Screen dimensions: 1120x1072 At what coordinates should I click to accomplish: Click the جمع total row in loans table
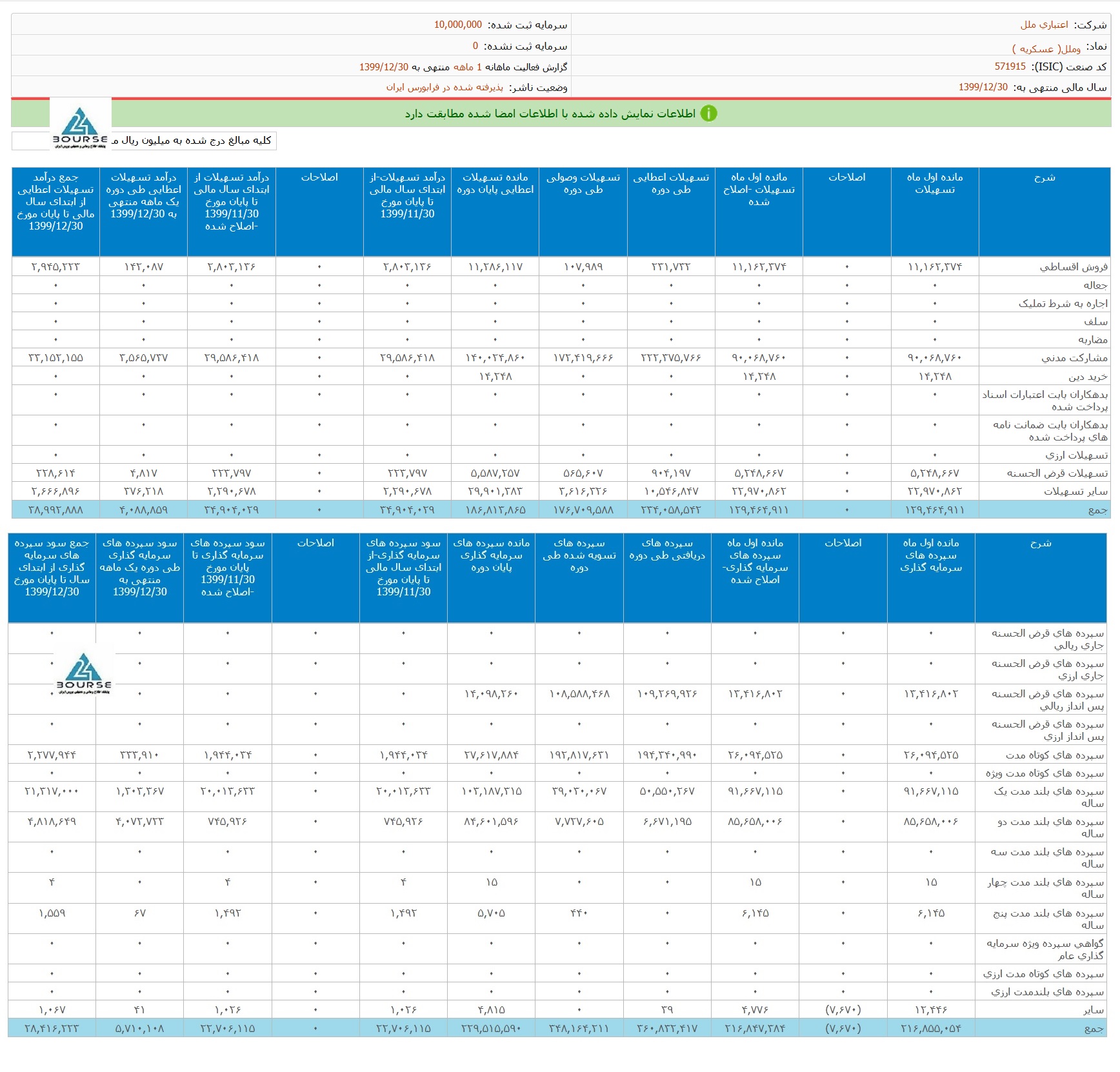(x=1097, y=510)
